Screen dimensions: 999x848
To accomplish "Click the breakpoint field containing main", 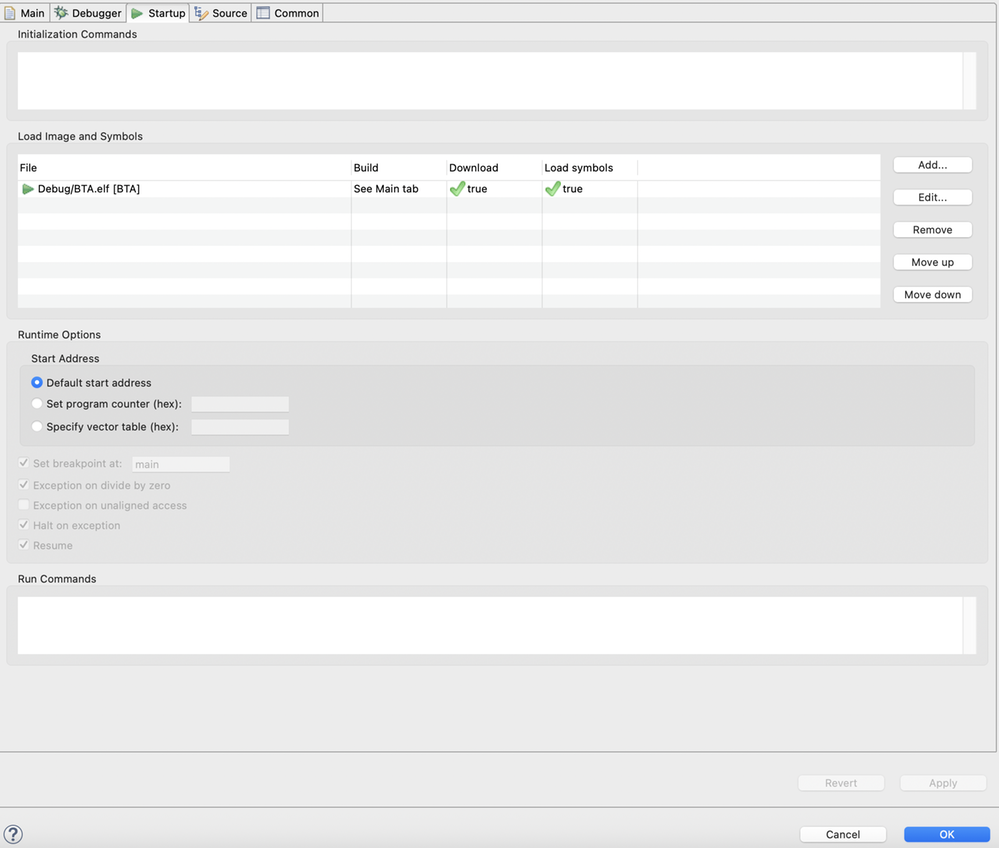I will [x=181, y=464].
